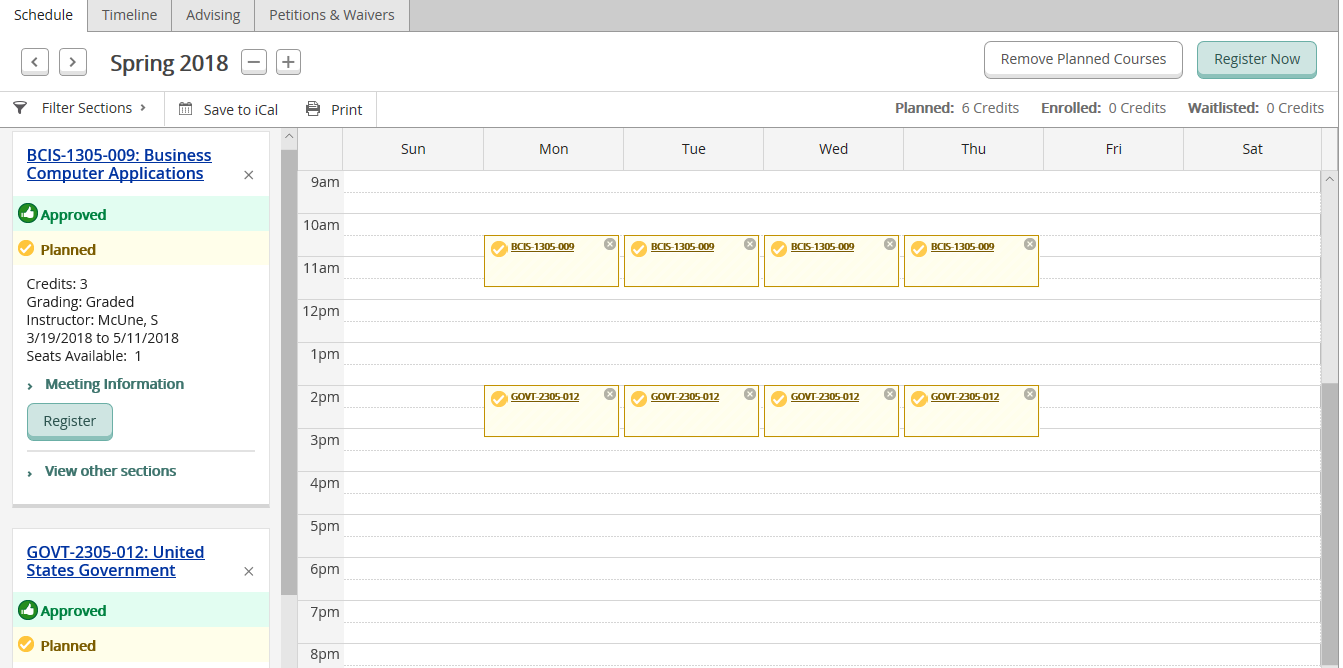The height and width of the screenshot is (668, 1343).
Task: Click the course list scrollbar up arrow
Action: [289, 137]
